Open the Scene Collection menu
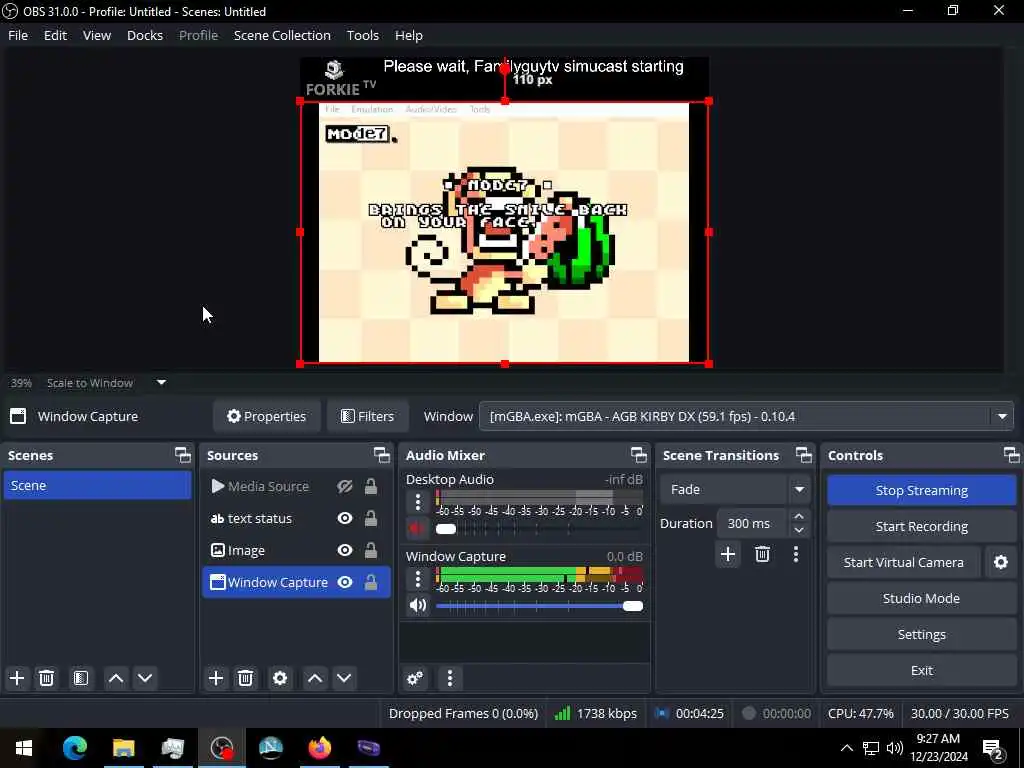Image resolution: width=1024 pixels, height=768 pixels. pos(282,35)
